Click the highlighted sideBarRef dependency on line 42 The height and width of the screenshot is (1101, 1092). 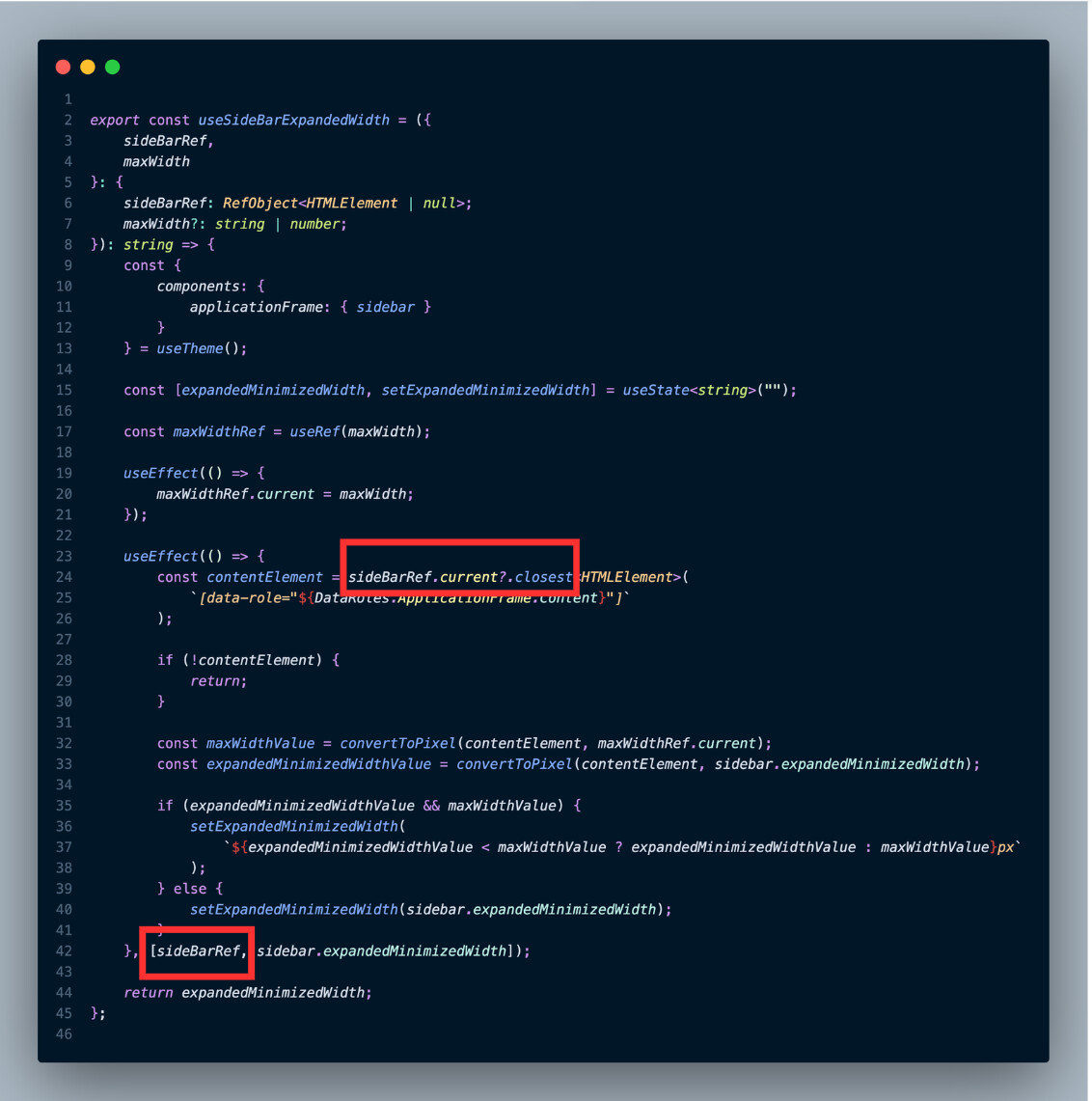pyautogui.click(x=198, y=951)
